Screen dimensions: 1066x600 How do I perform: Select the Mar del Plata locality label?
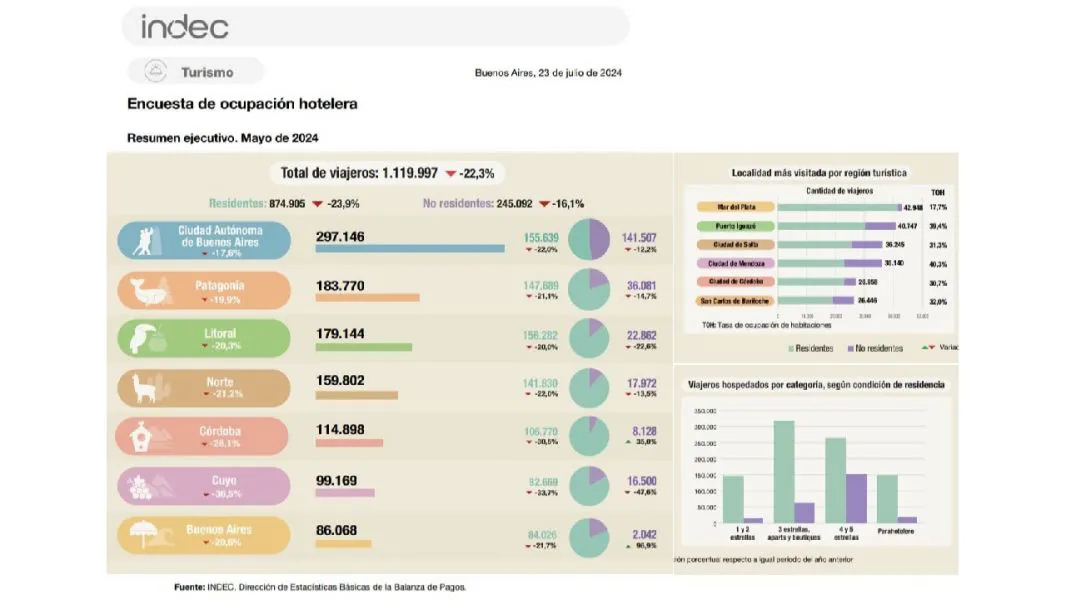(x=734, y=208)
